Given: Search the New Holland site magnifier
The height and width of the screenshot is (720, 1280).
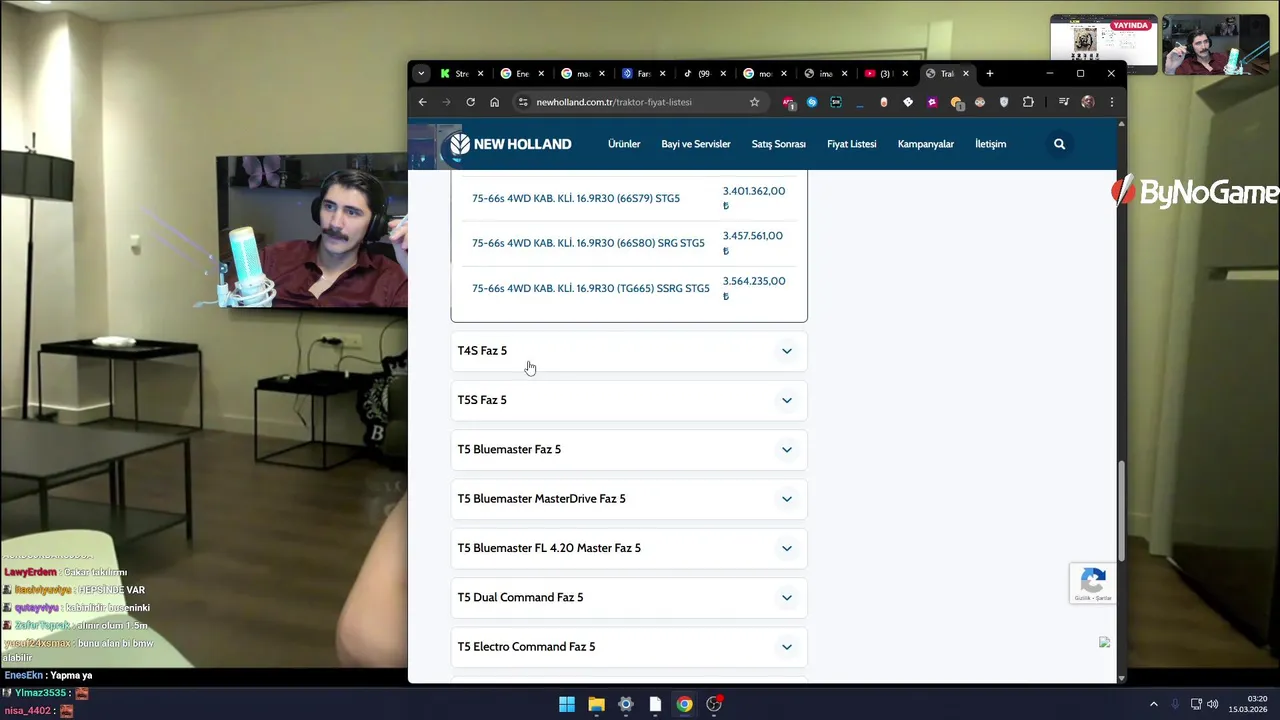Looking at the screenshot, I should 1059,144.
